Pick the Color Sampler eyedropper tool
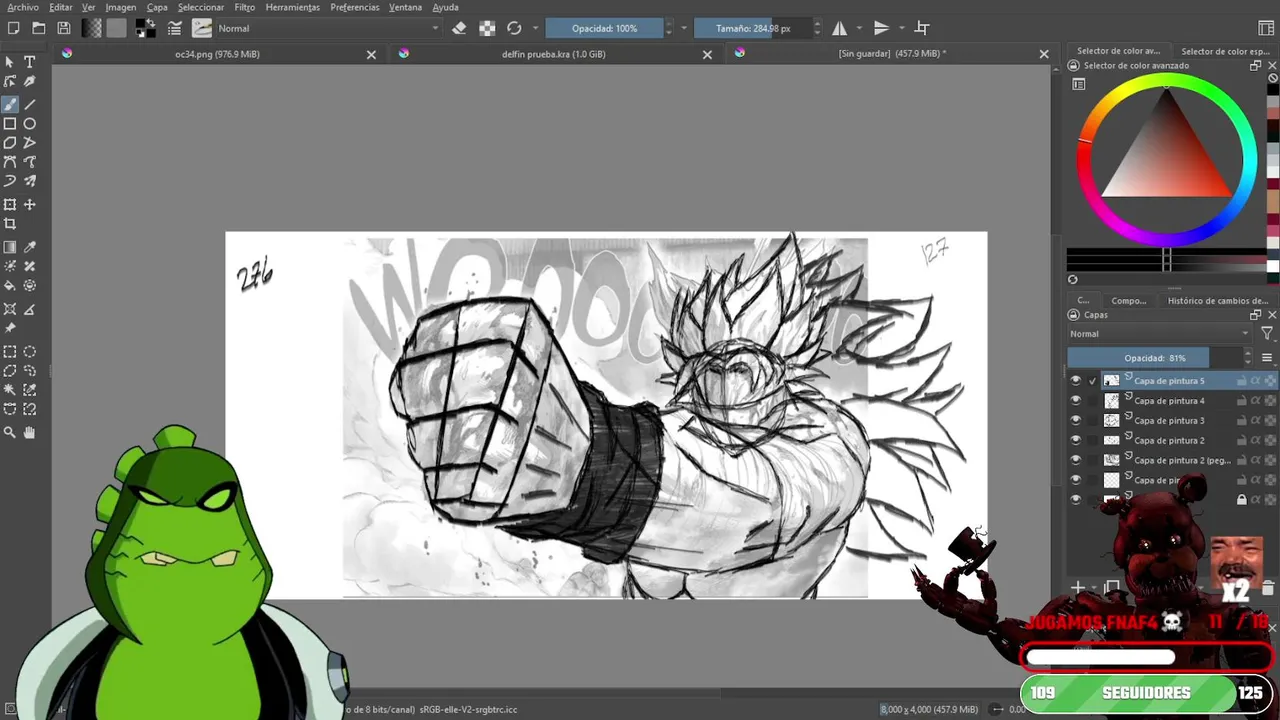 [x=29, y=247]
